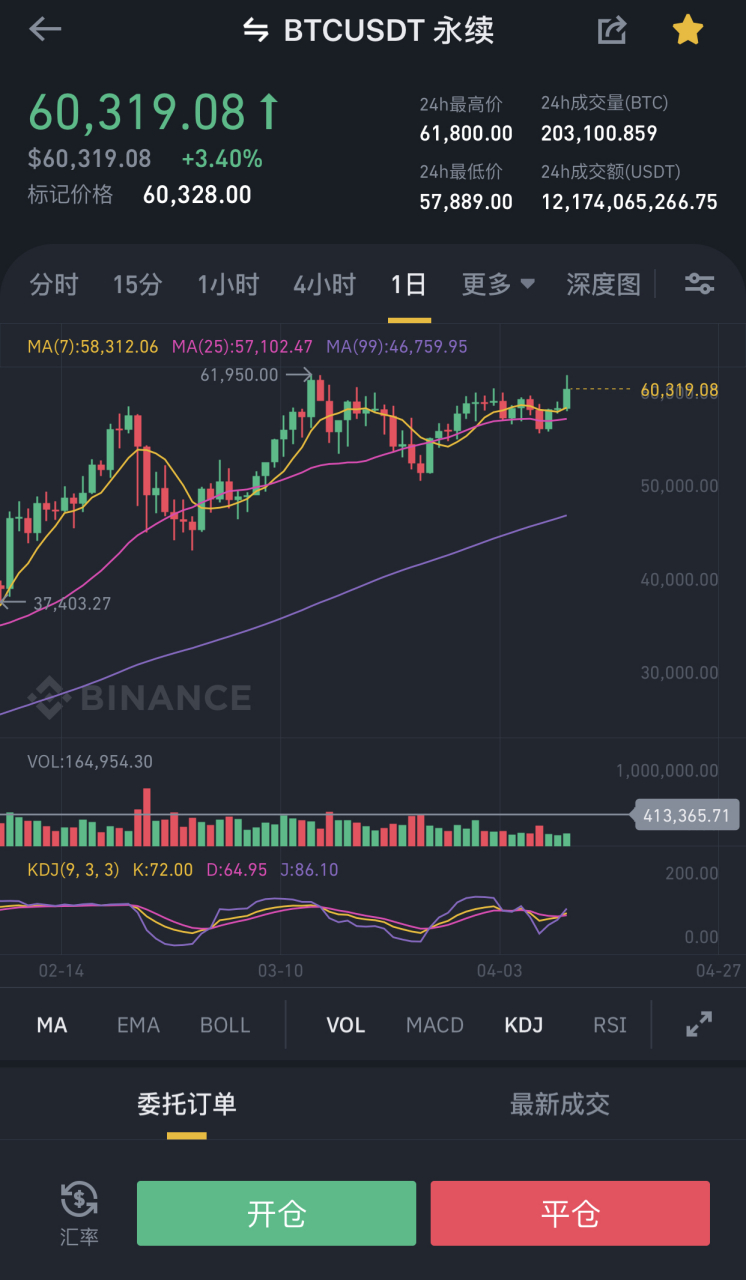Tap the 04-03 date axis label

(500, 970)
